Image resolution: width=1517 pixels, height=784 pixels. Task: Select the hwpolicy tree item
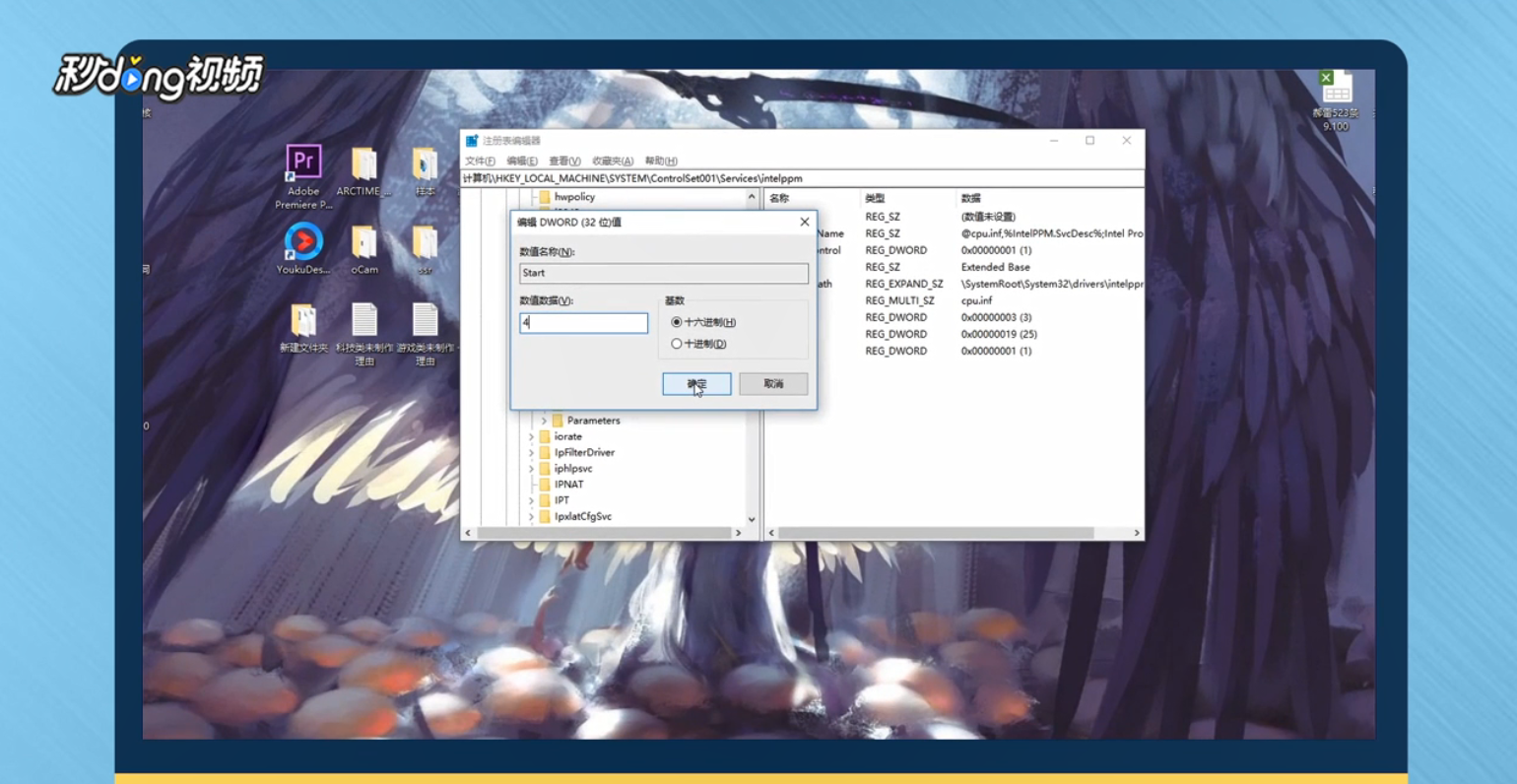574,197
